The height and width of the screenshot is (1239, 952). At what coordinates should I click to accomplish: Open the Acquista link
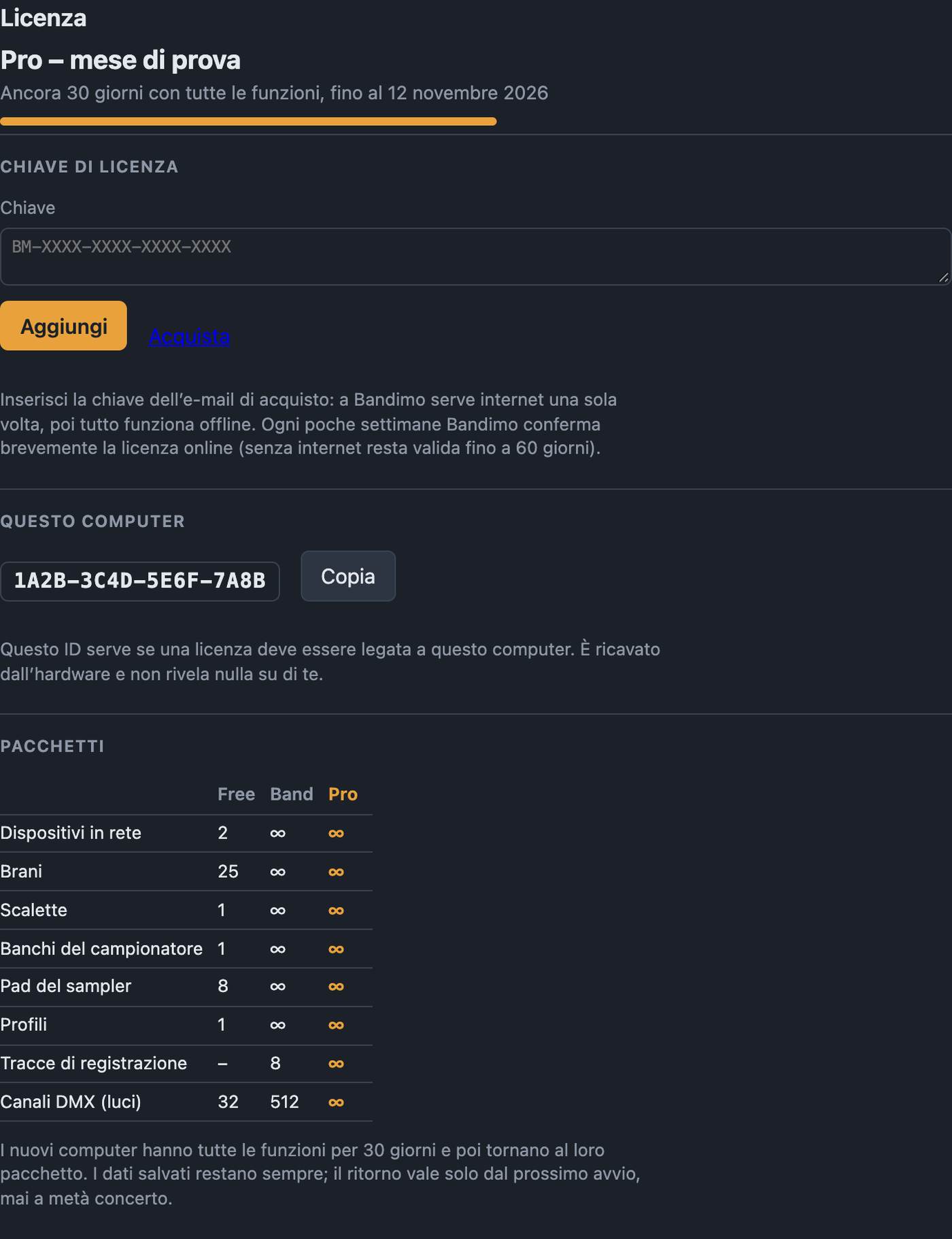(189, 337)
